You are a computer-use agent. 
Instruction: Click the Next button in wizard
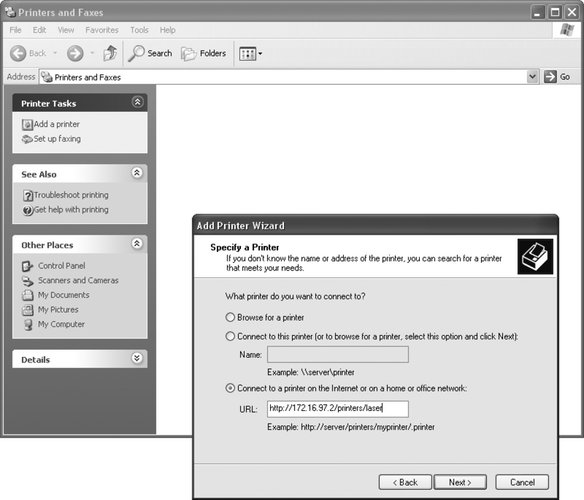point(460,482)
